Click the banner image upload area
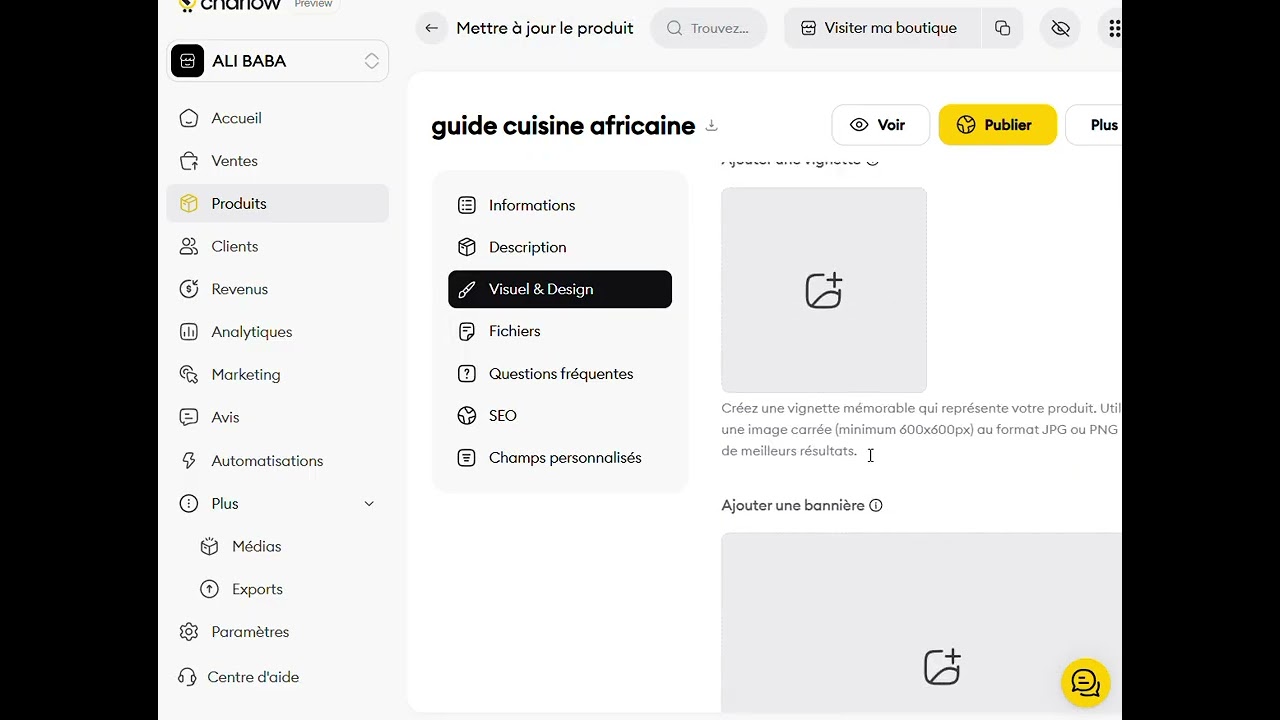 [x=921, y=622]
